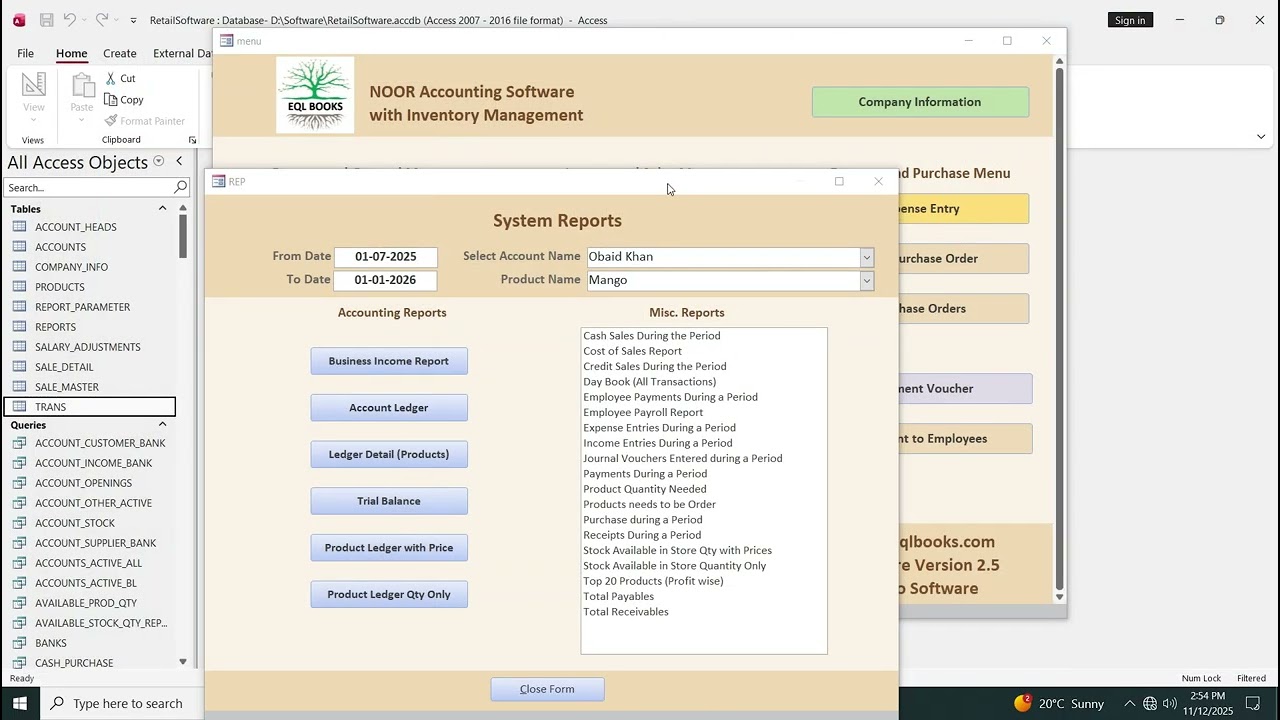Select the BANKS query icon

click(x=19, y=643)
